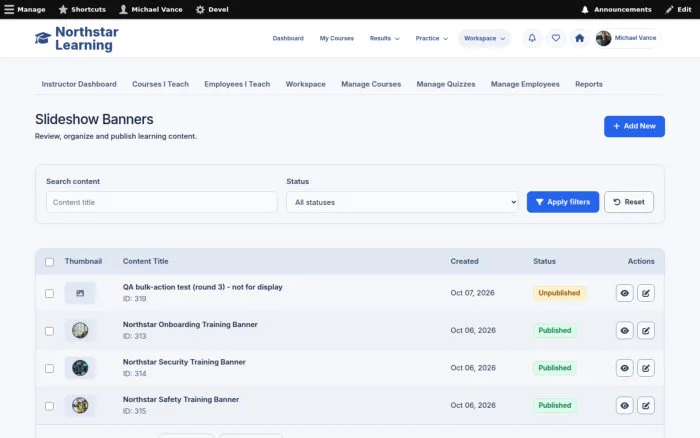Open the Devel gear menu
Screen dimensions: 700x438
coord(212,9)
